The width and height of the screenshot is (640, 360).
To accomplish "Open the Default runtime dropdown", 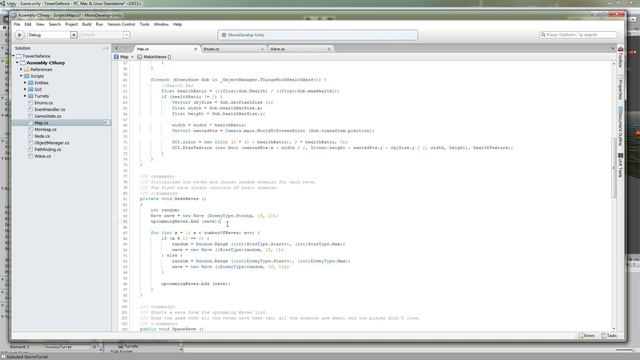I will 104,35.
